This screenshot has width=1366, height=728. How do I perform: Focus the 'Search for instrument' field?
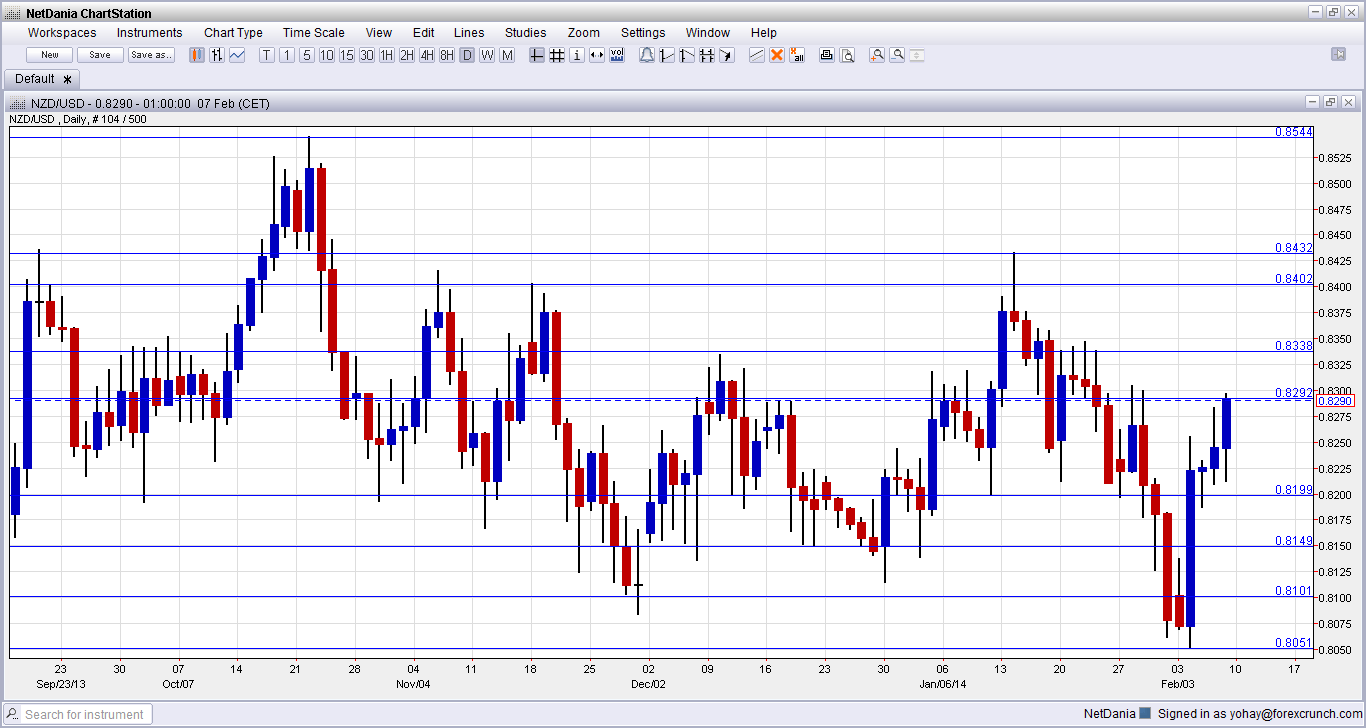(79, 714)
